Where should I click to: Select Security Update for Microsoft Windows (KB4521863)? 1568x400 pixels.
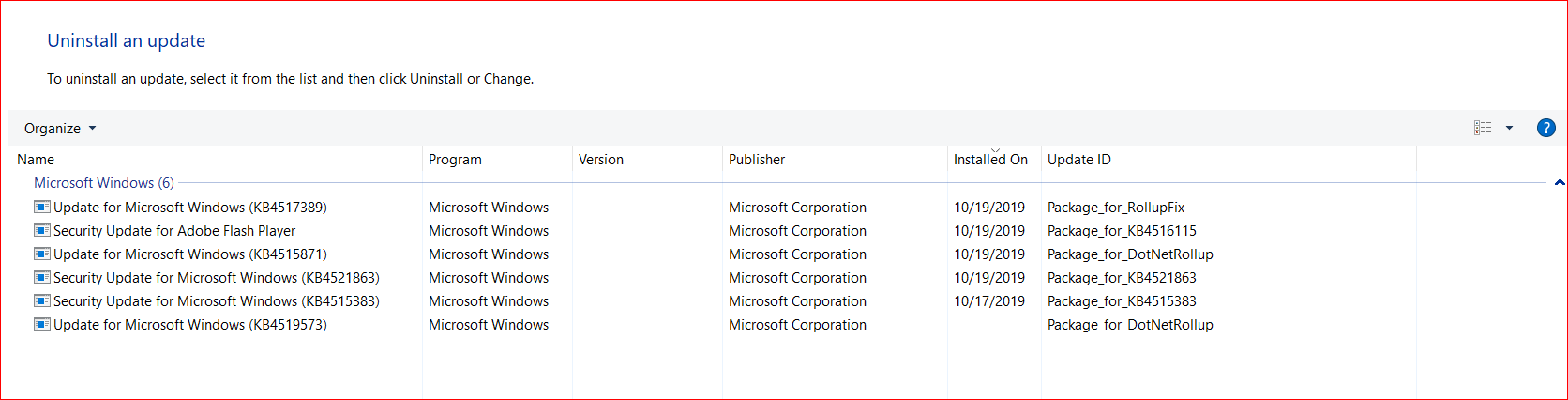(x=217, y=278)
